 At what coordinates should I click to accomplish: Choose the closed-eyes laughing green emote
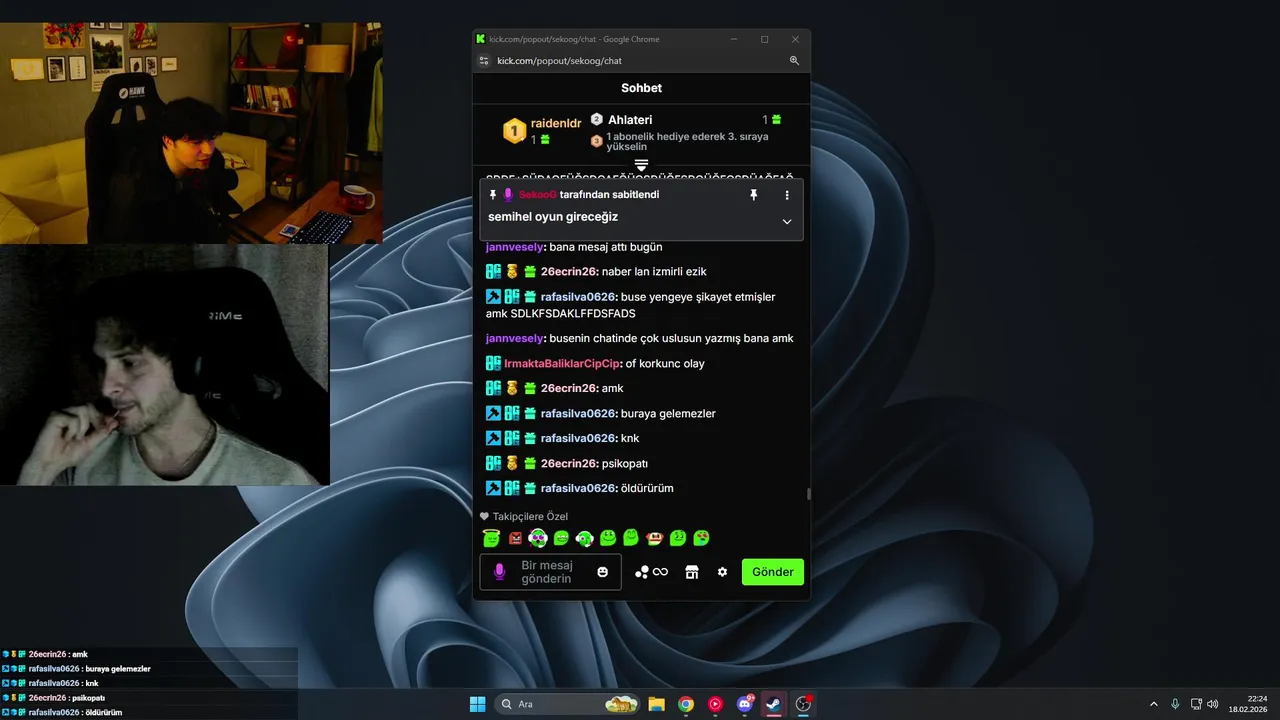[x=631, y=538]
